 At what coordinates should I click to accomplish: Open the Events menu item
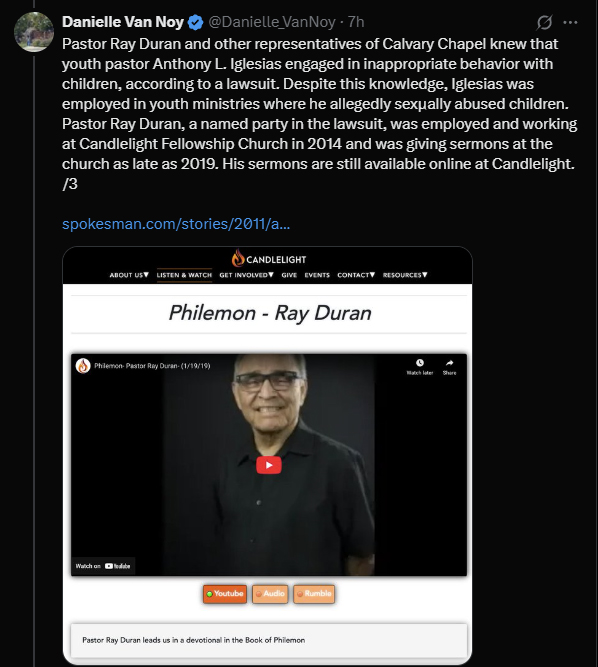[317, 275]
